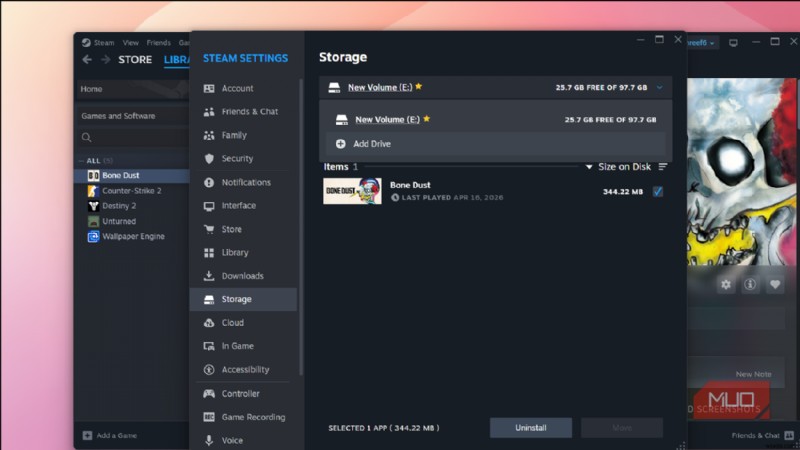Click the settings window resize grip
Image resolution: width=800 pixels, height=450 pixels.
(x=681, y=445)
